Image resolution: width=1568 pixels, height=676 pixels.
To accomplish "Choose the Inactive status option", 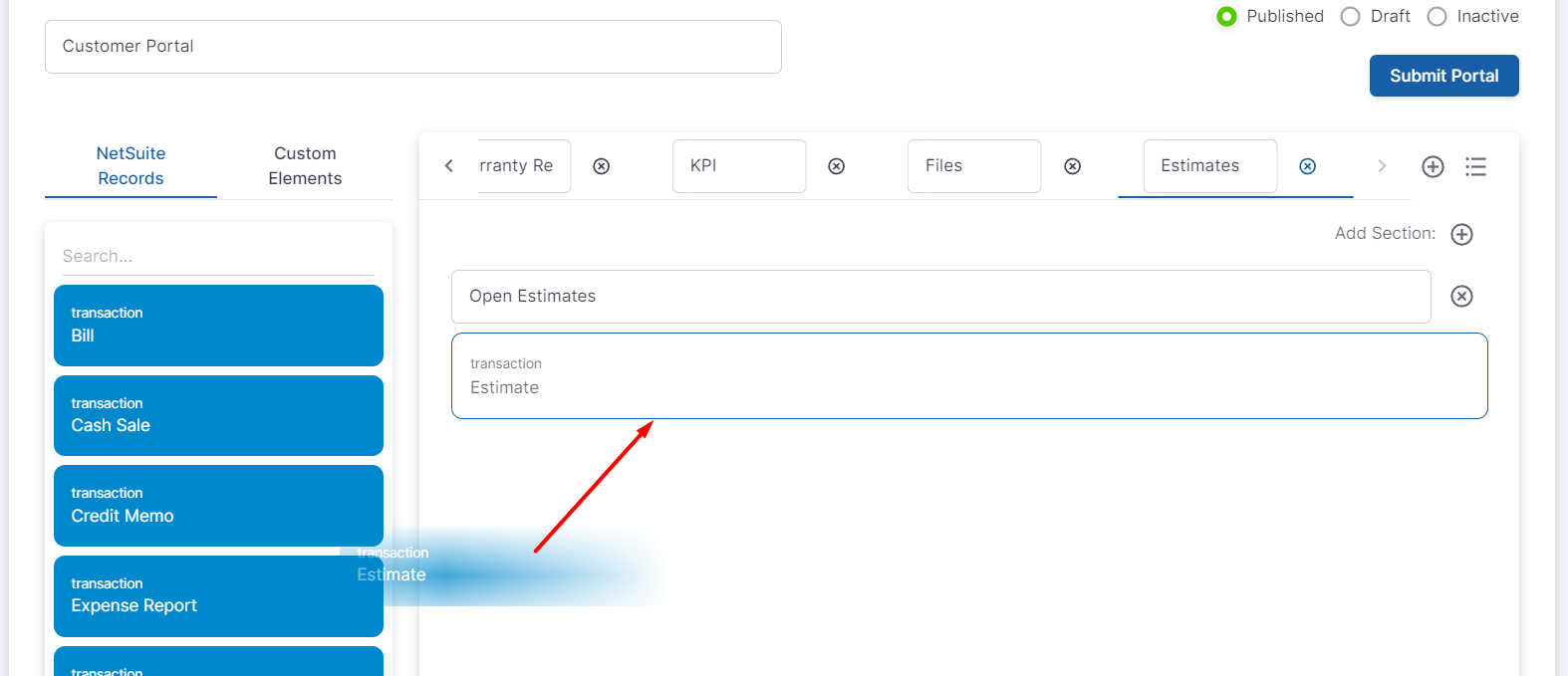I will [1437, 17].
